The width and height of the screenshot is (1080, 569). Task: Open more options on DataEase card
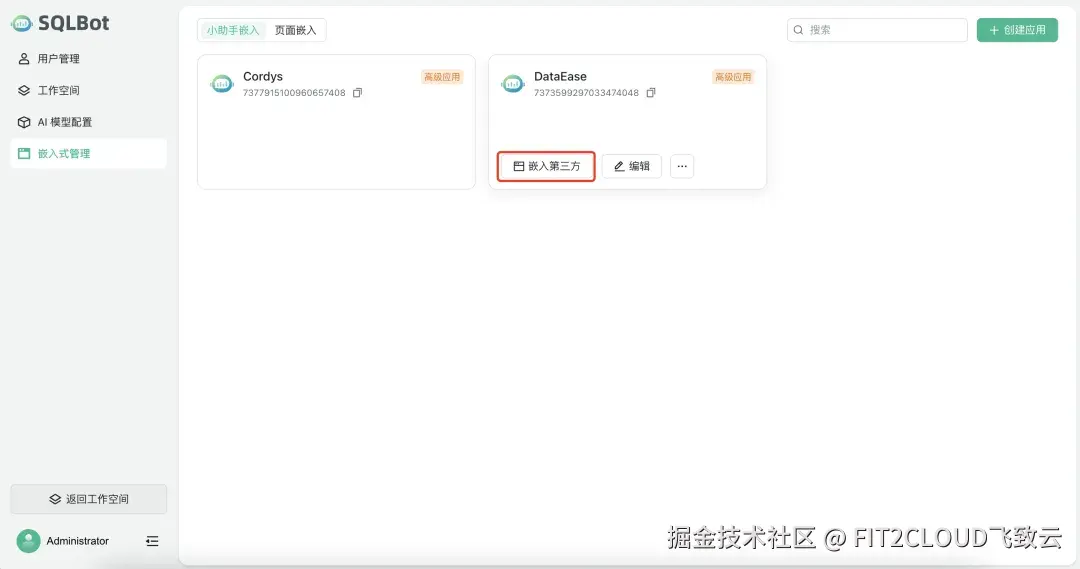click(682, 166)
